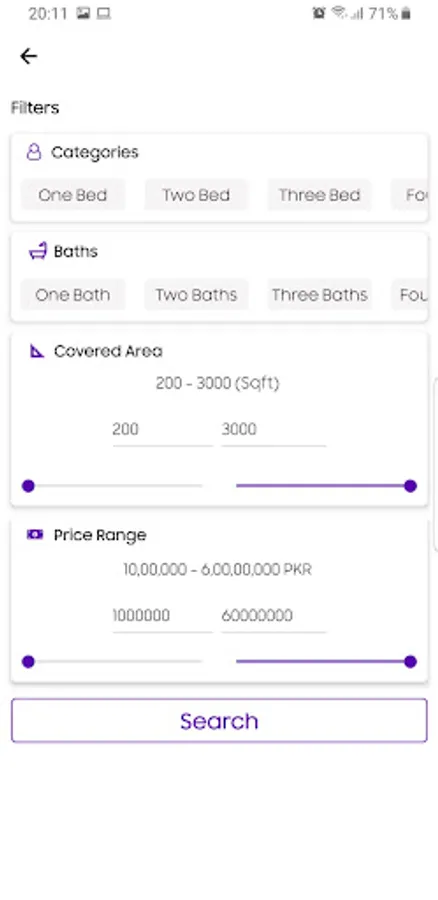Image resolution: width=438 pixels, height=900 pixels.
Task: Tap the back arrow icon
Action: pos(28,56)
